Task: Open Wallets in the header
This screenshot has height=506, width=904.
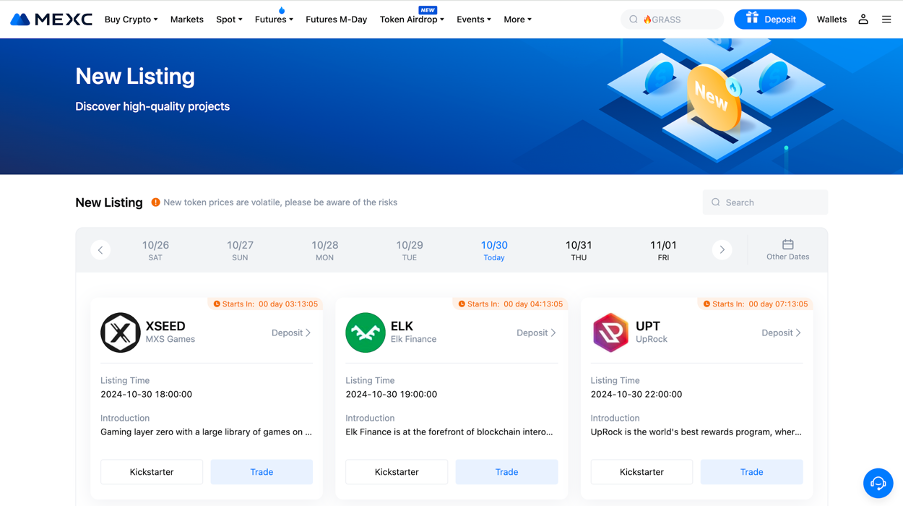Action: (x=831, y=19)
